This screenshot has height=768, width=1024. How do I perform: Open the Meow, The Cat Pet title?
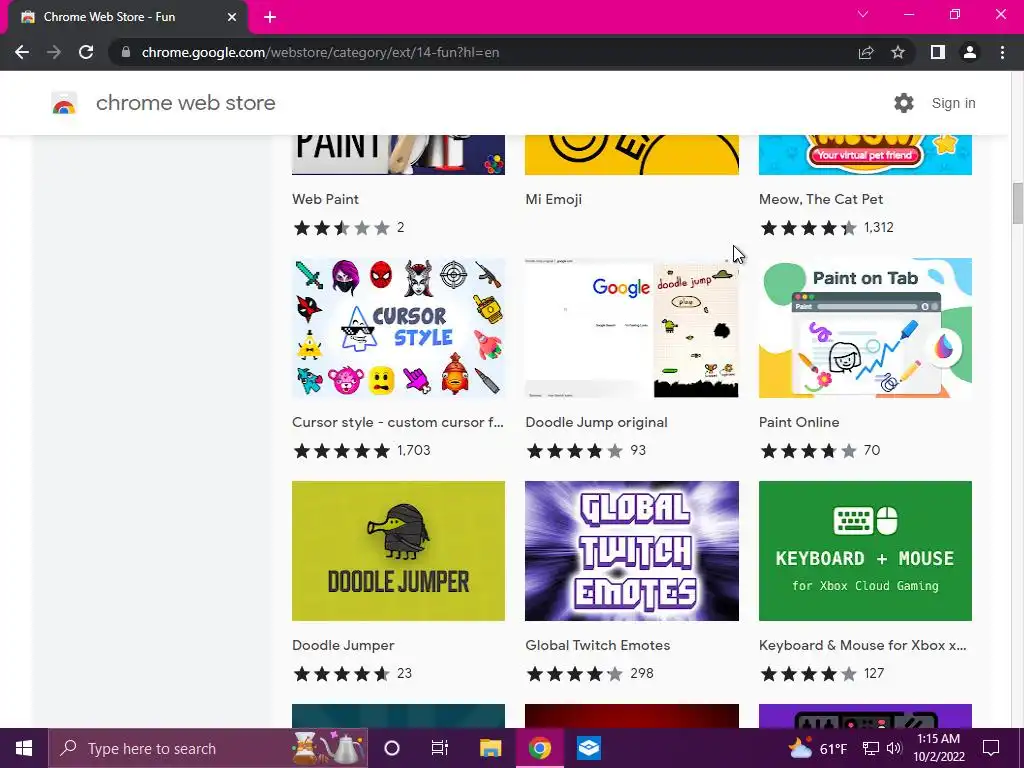pos(821,199)
